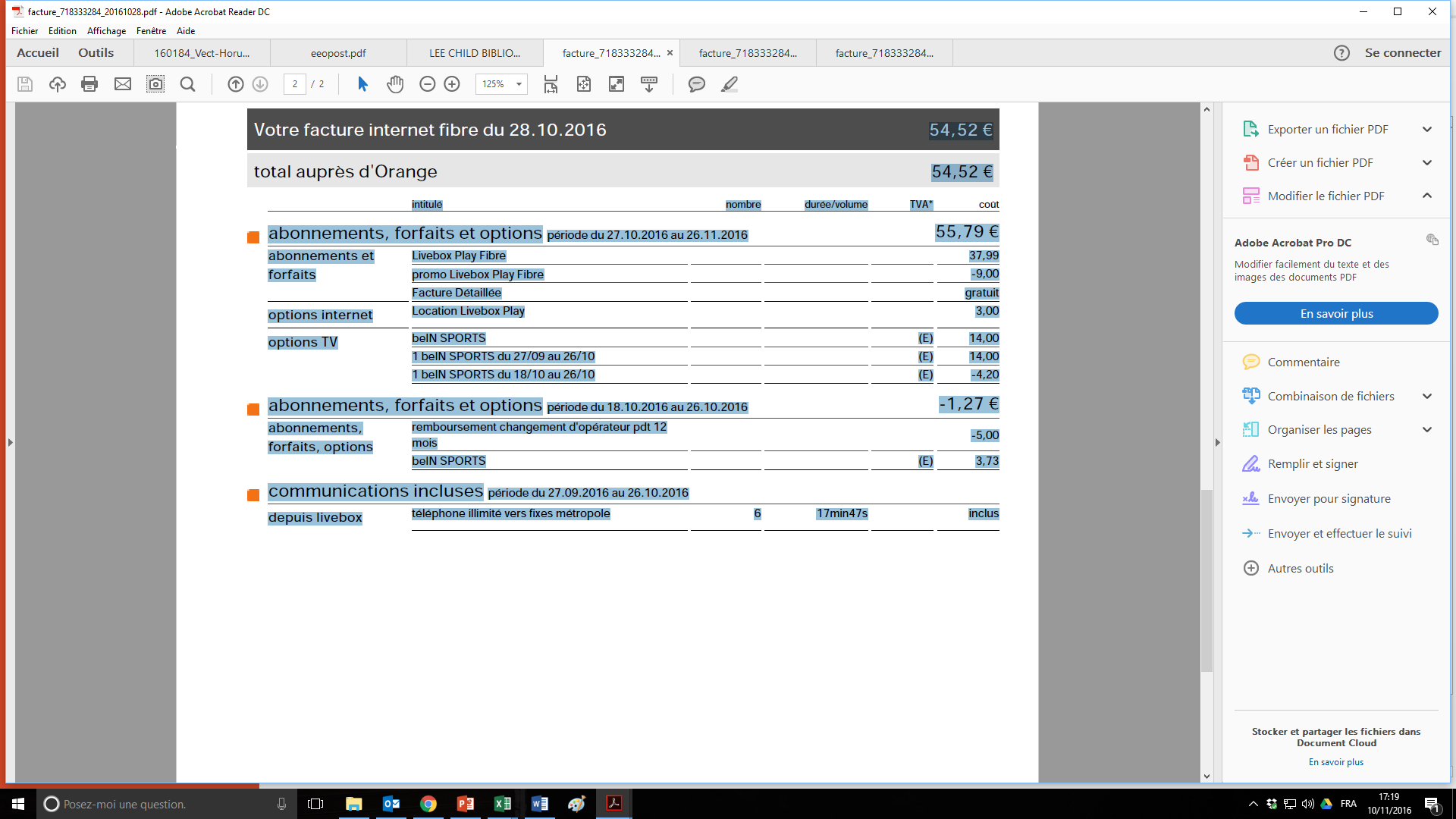
Task: Switch to the eeopost.pdf tab
Action: point(338,53)
